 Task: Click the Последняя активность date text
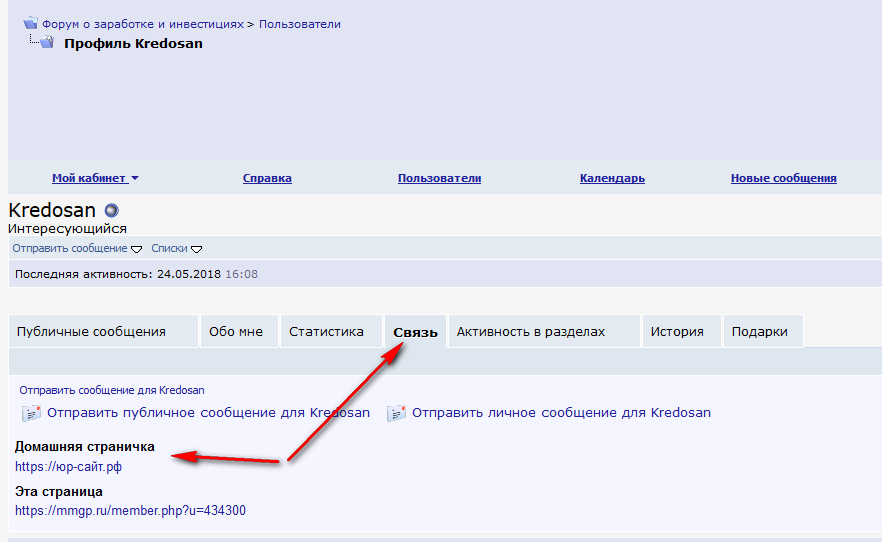[136, 274]
